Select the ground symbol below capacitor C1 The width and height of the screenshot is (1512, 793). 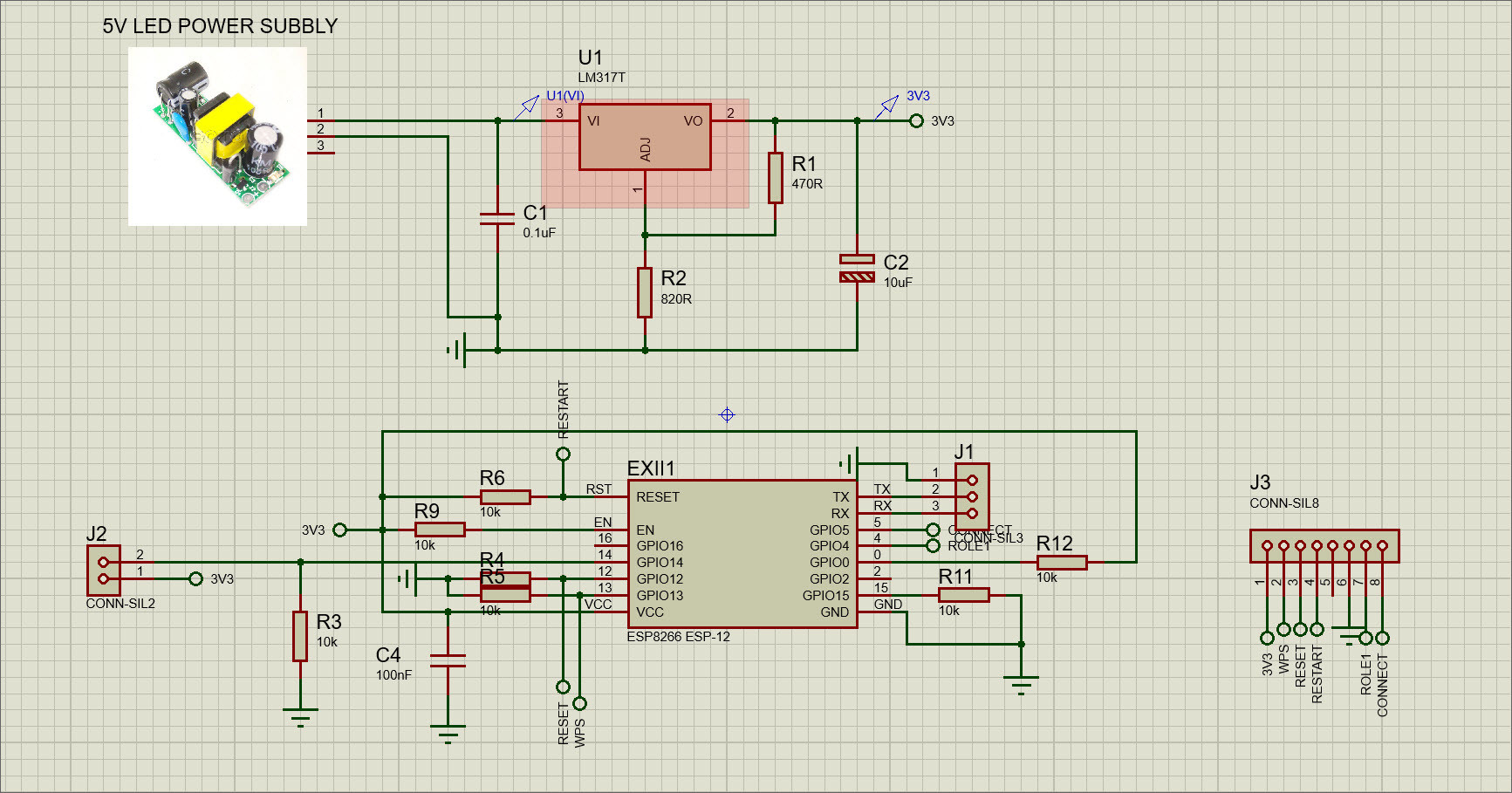coord(456,351)
